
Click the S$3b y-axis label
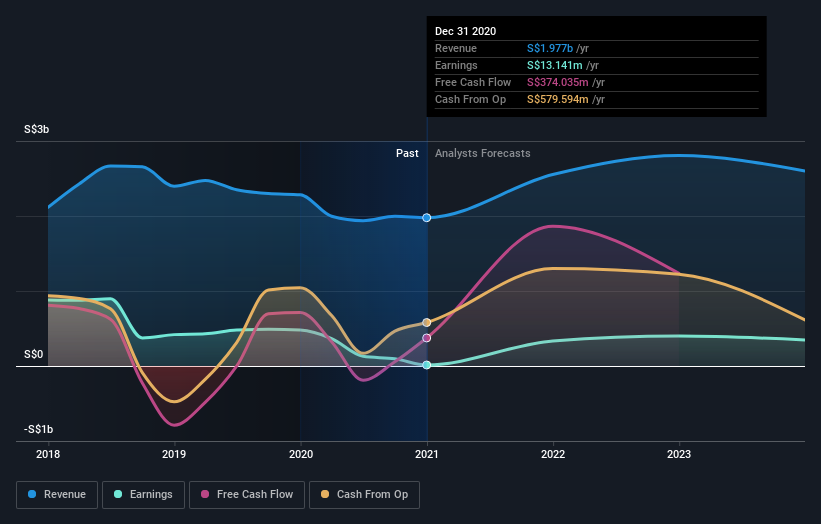point(37,129)
